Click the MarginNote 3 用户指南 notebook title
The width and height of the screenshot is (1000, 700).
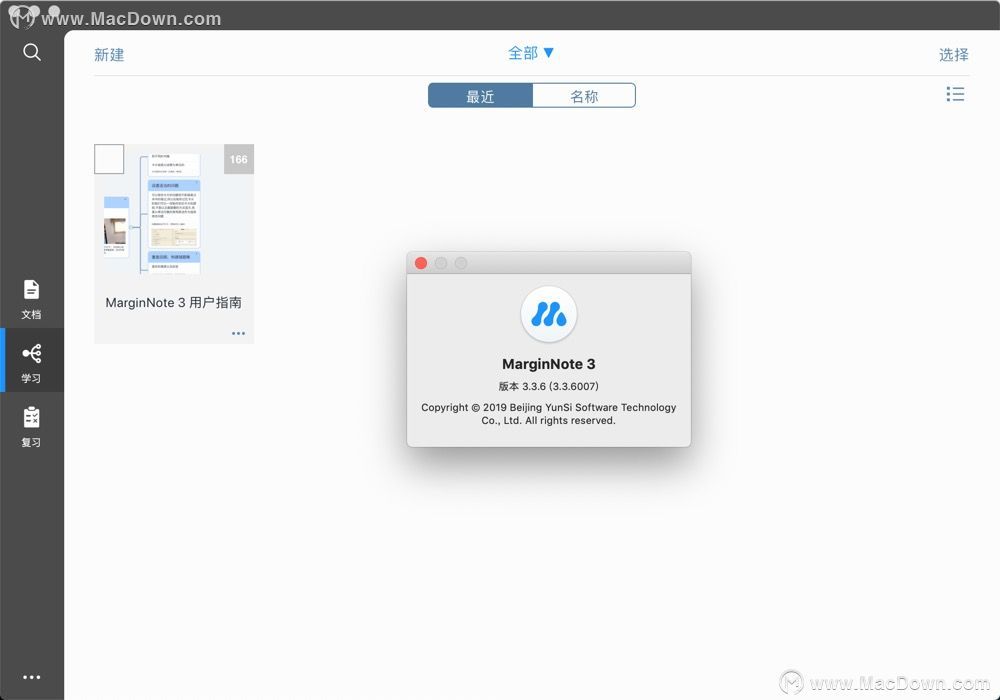[173, 303]
